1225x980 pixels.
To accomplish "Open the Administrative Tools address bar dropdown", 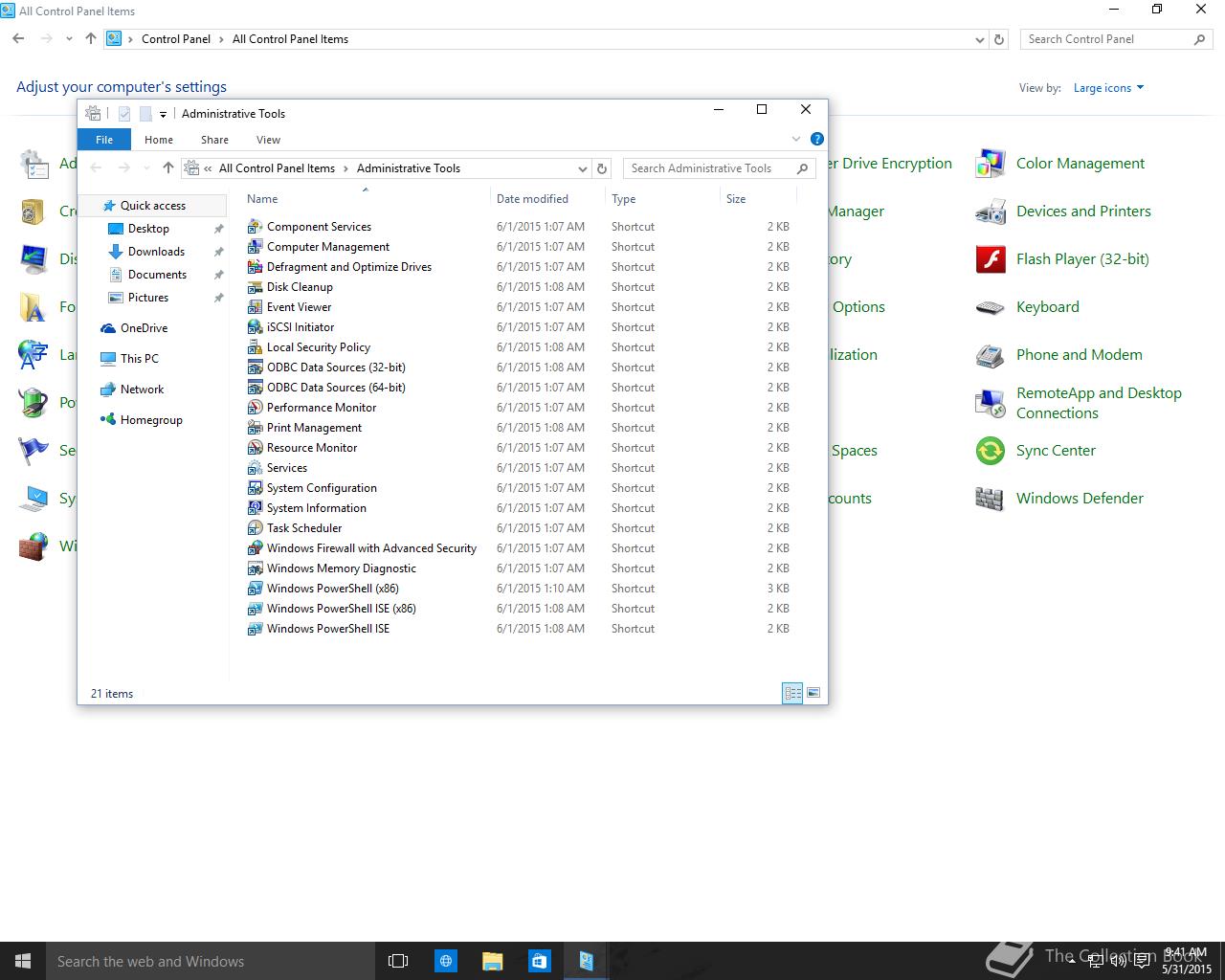I will pos(582,168).
